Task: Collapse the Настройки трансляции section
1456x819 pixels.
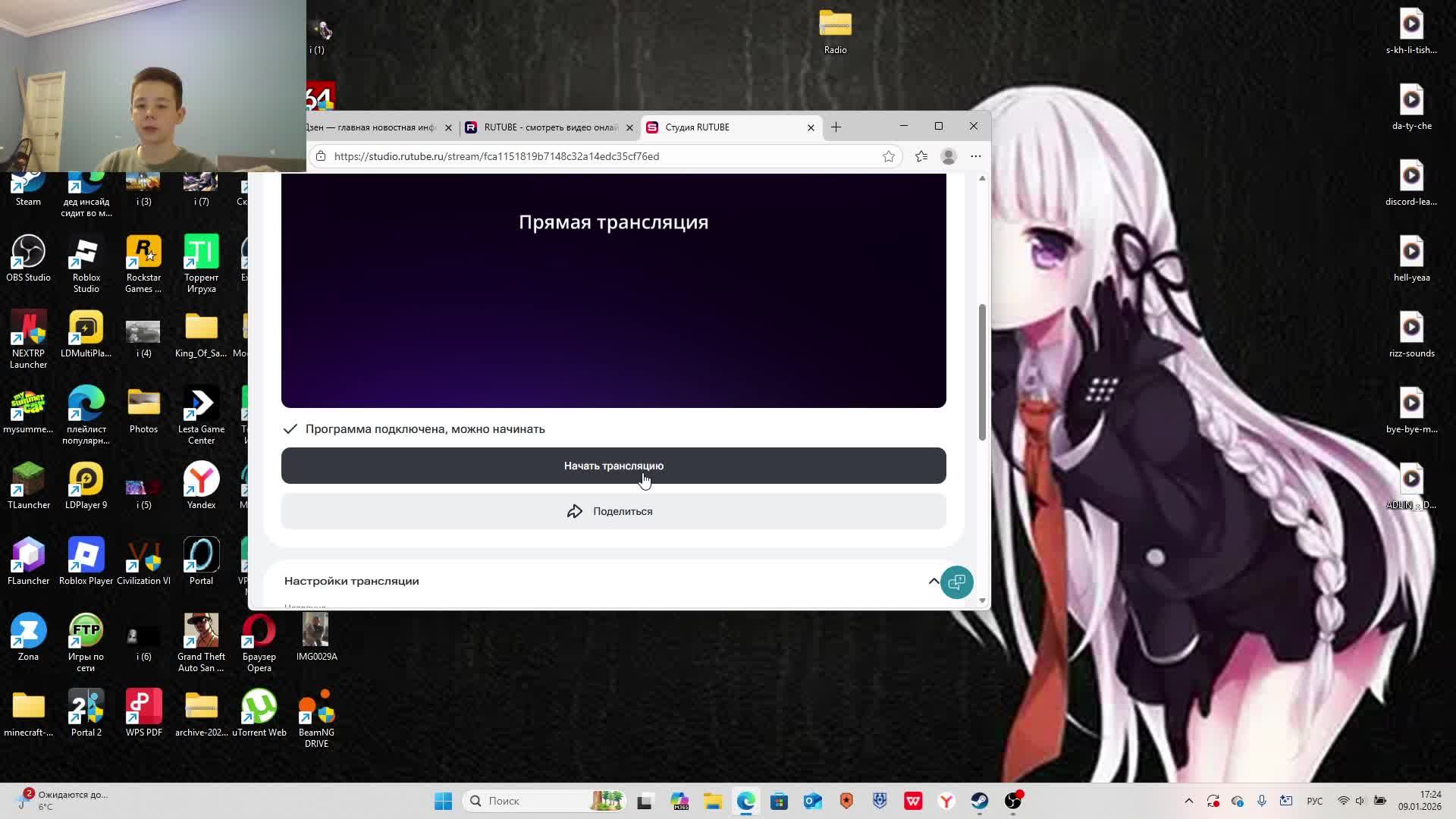Action: (934, 581)
